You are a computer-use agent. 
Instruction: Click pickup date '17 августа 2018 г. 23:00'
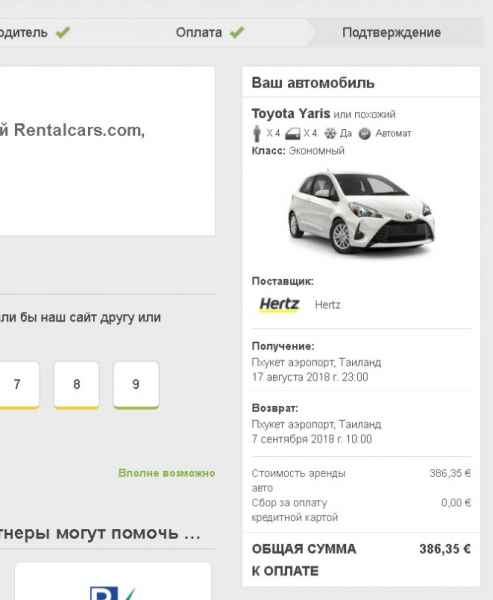pyautogui.click(x=310, y=377)
